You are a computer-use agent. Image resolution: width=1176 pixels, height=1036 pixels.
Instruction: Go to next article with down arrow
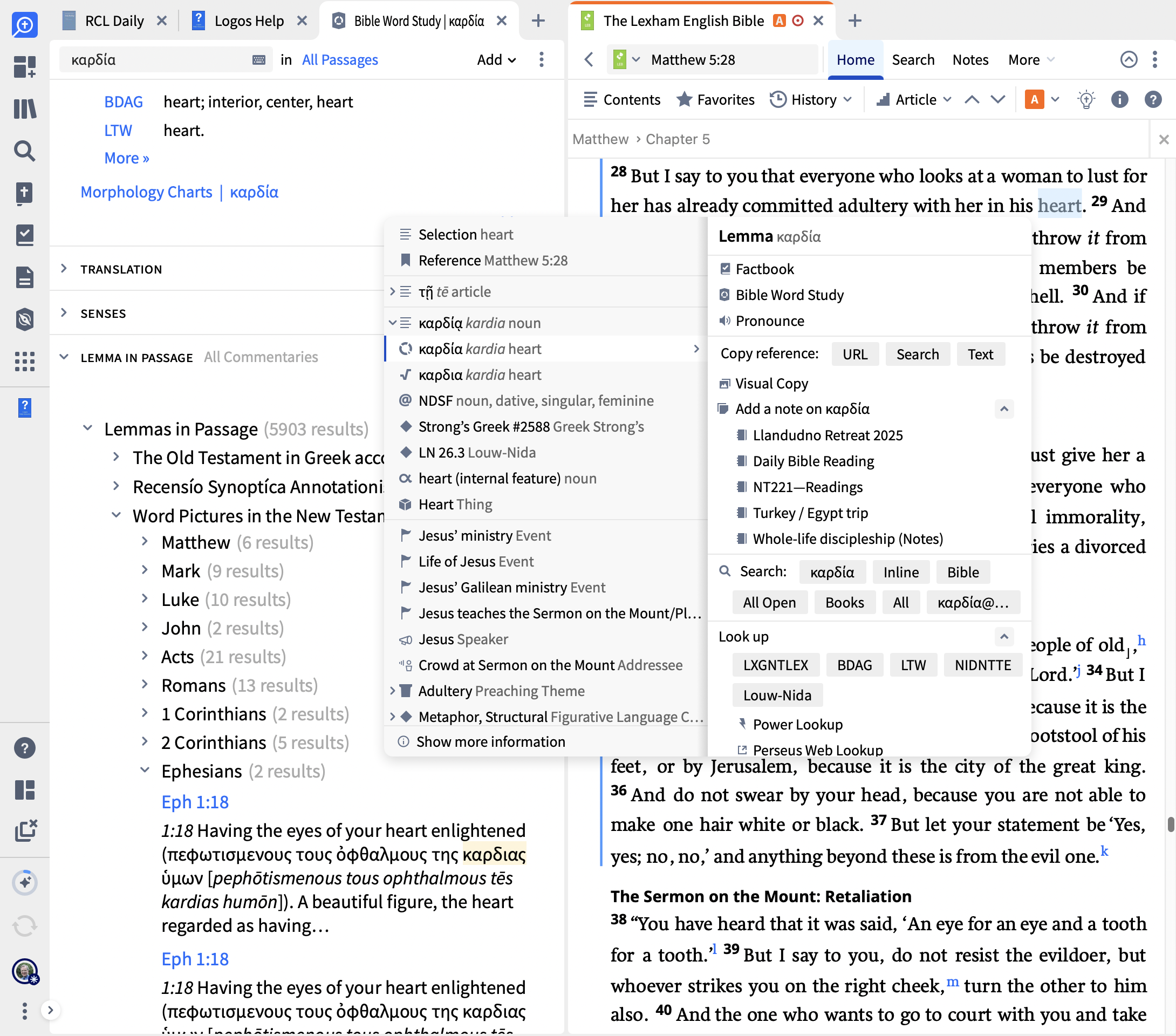pos(998,100)
